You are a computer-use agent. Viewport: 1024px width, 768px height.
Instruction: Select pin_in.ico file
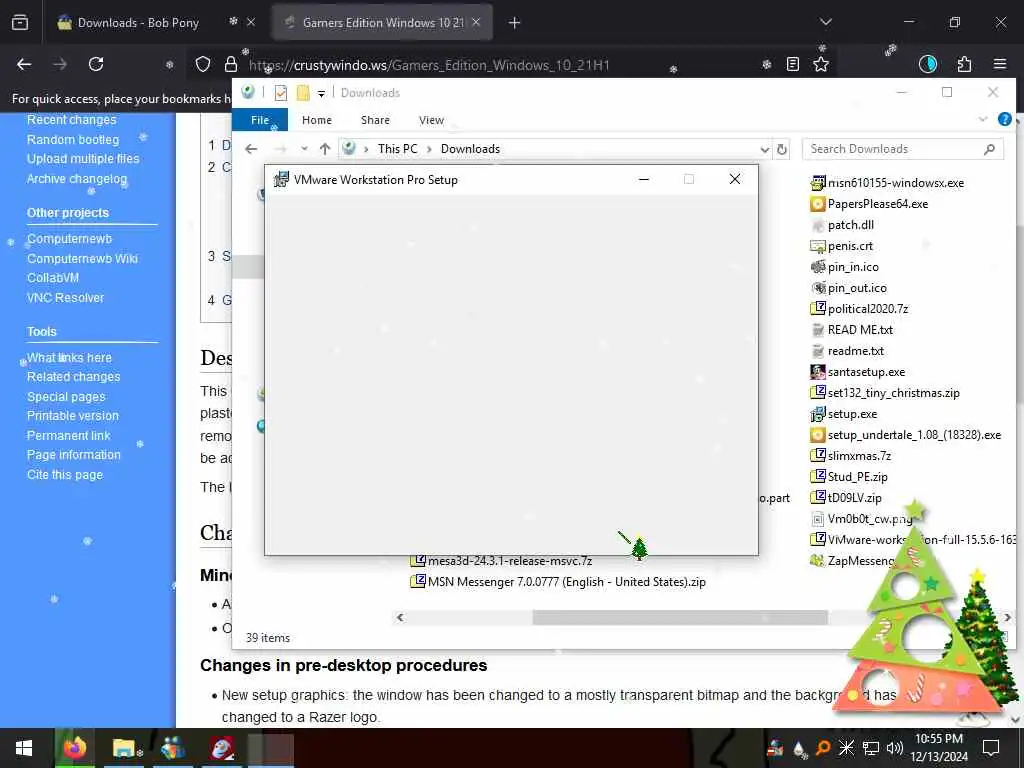844,266
